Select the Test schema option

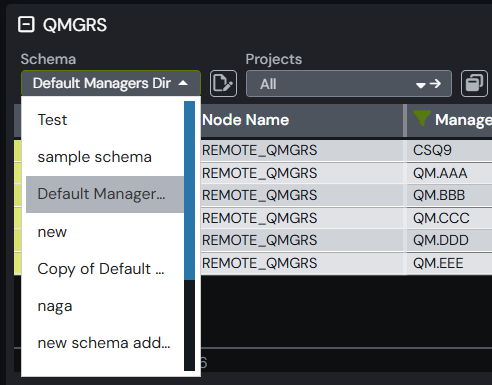[x=105, y=120]
